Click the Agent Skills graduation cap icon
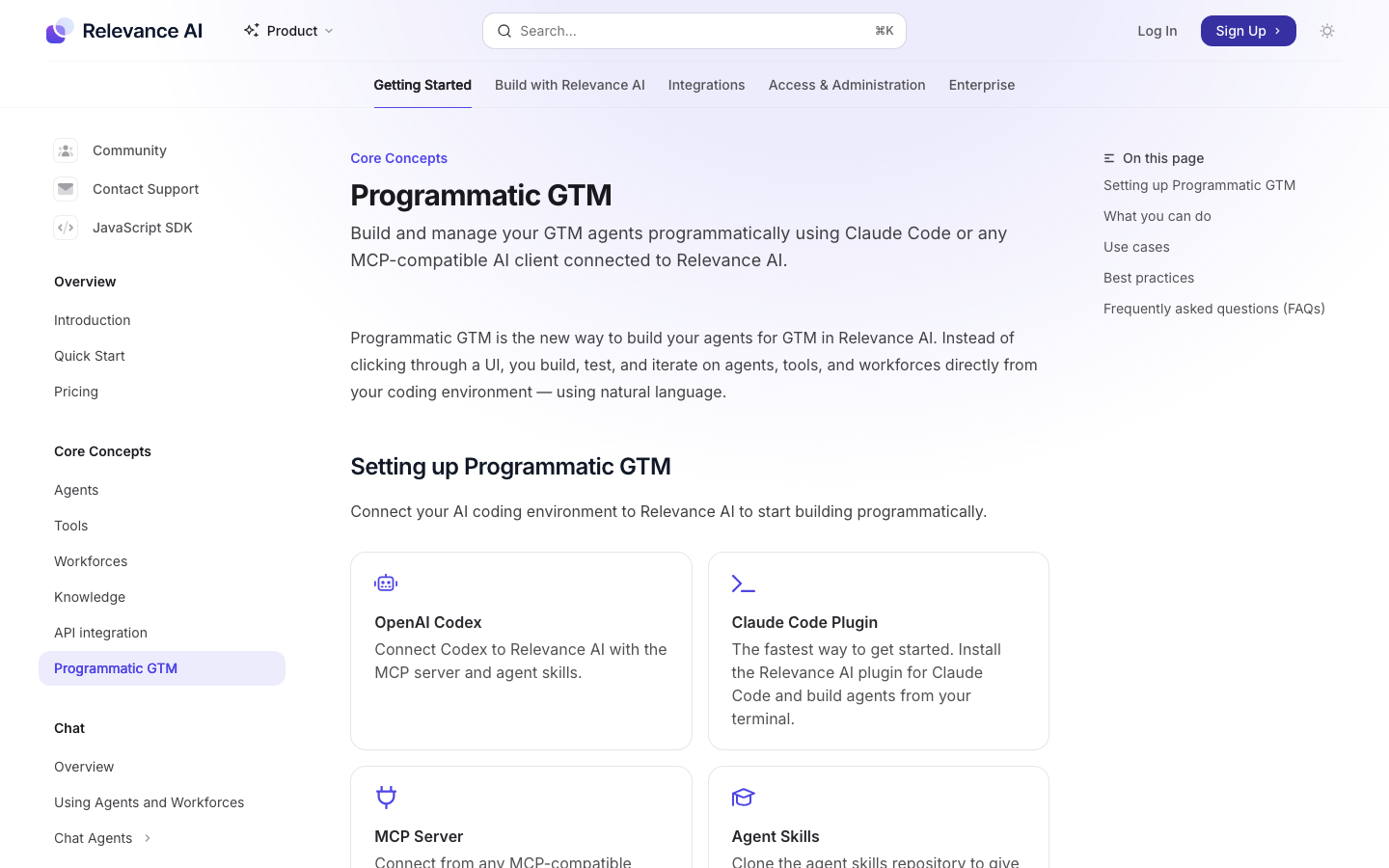1389x868 pixels. 744,798
